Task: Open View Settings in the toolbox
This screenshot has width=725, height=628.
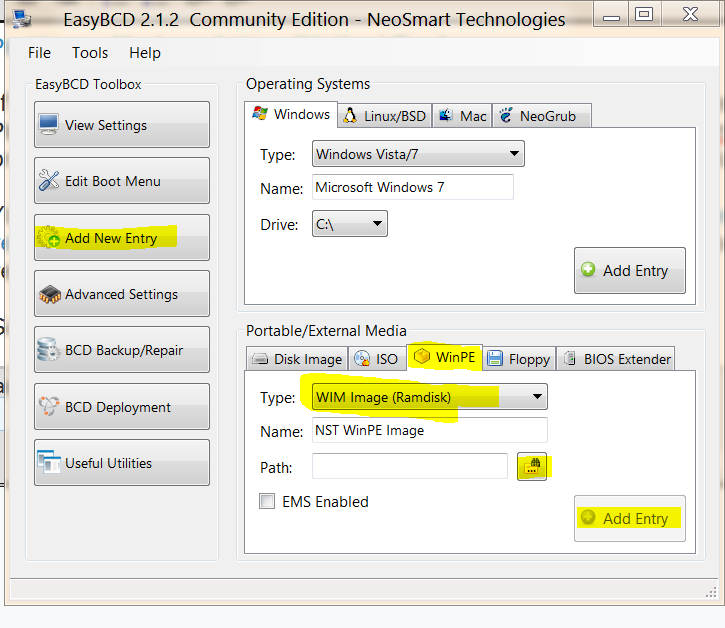Action: 122,124
